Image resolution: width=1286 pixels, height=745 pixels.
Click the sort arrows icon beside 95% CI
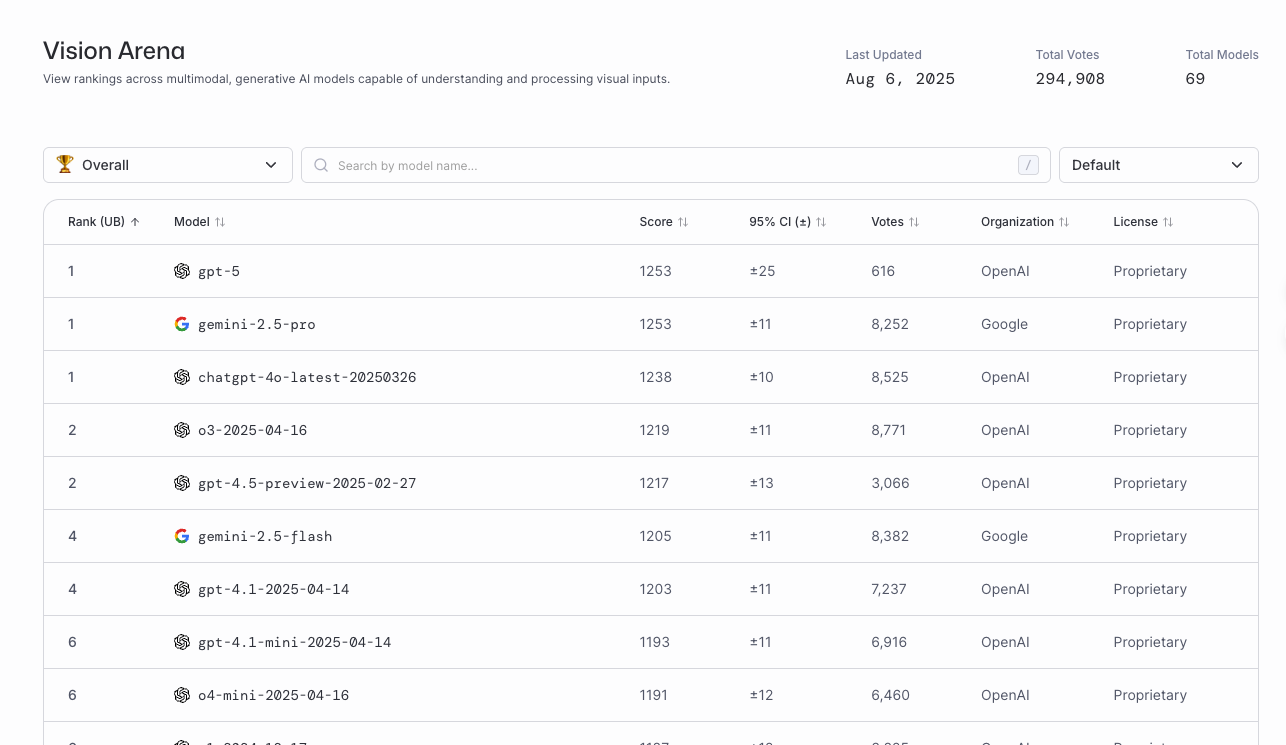pyautogui.click(x=821, y=222)
